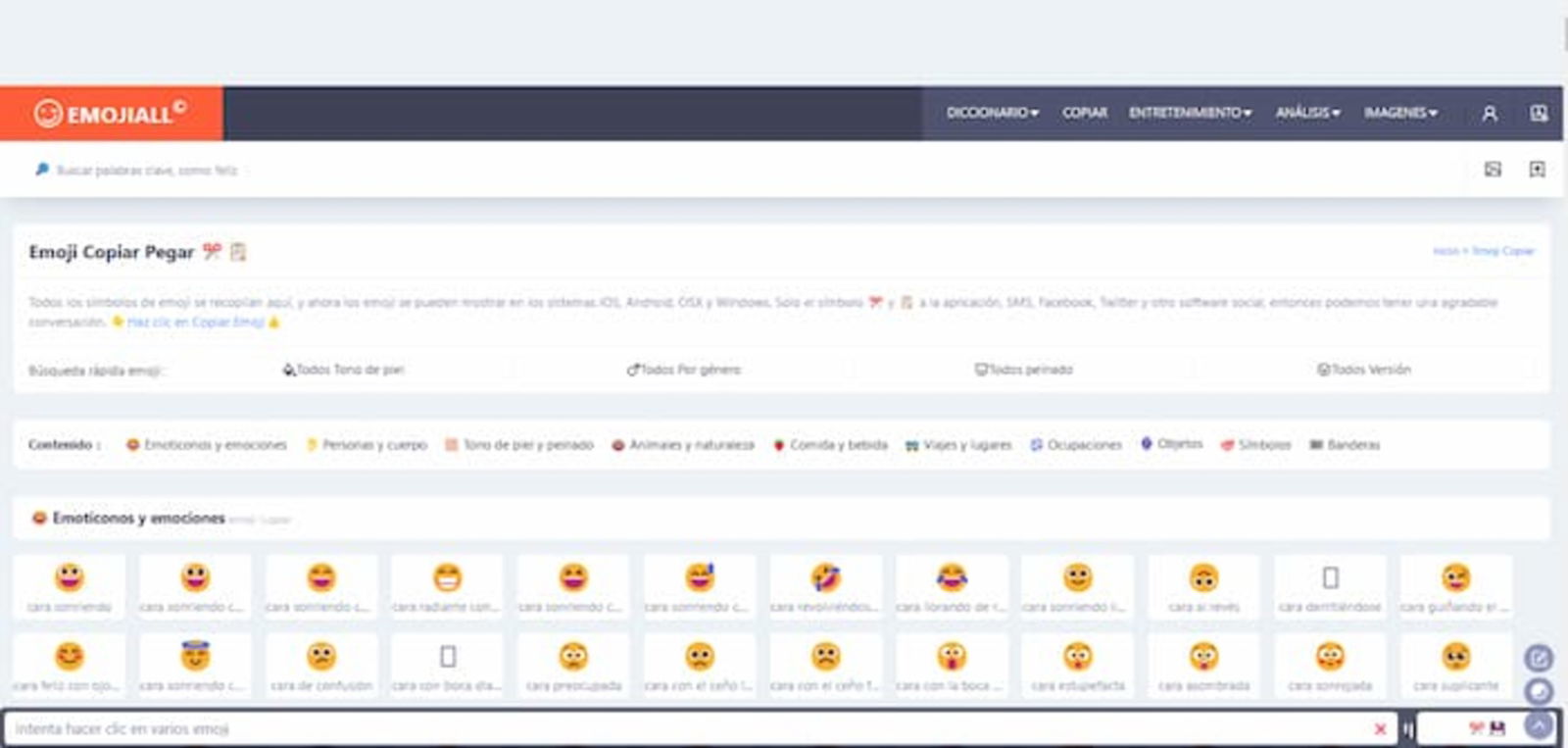Image resolution: width=1568 pixels, height=748 pixels.
Task: Click the "Emoji Copiar Pegar" page title
Action: click(x=111, y=252)
